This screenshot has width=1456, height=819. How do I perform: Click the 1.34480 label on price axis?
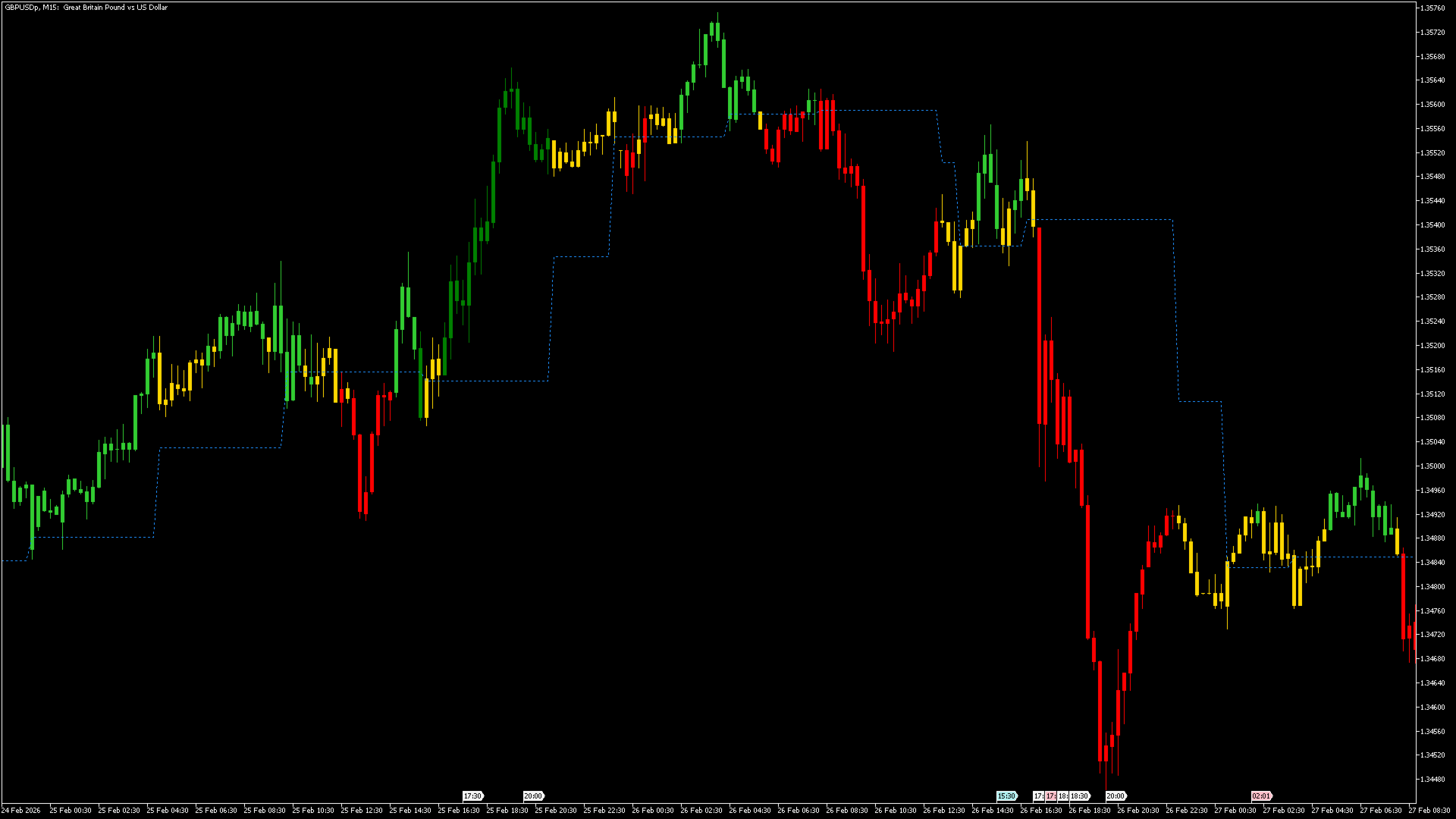1432,780
